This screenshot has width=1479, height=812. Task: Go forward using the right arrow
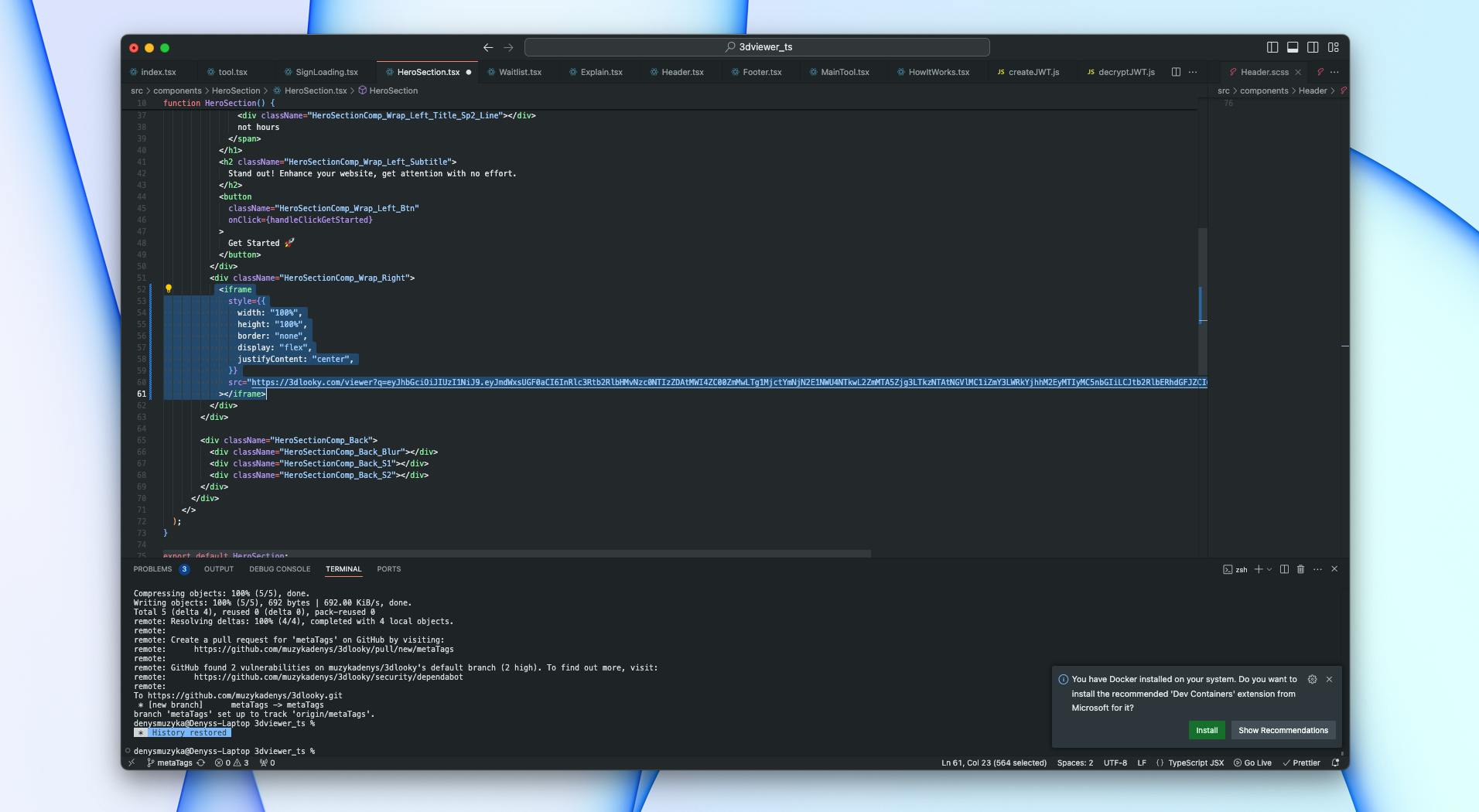coord(508,47)
